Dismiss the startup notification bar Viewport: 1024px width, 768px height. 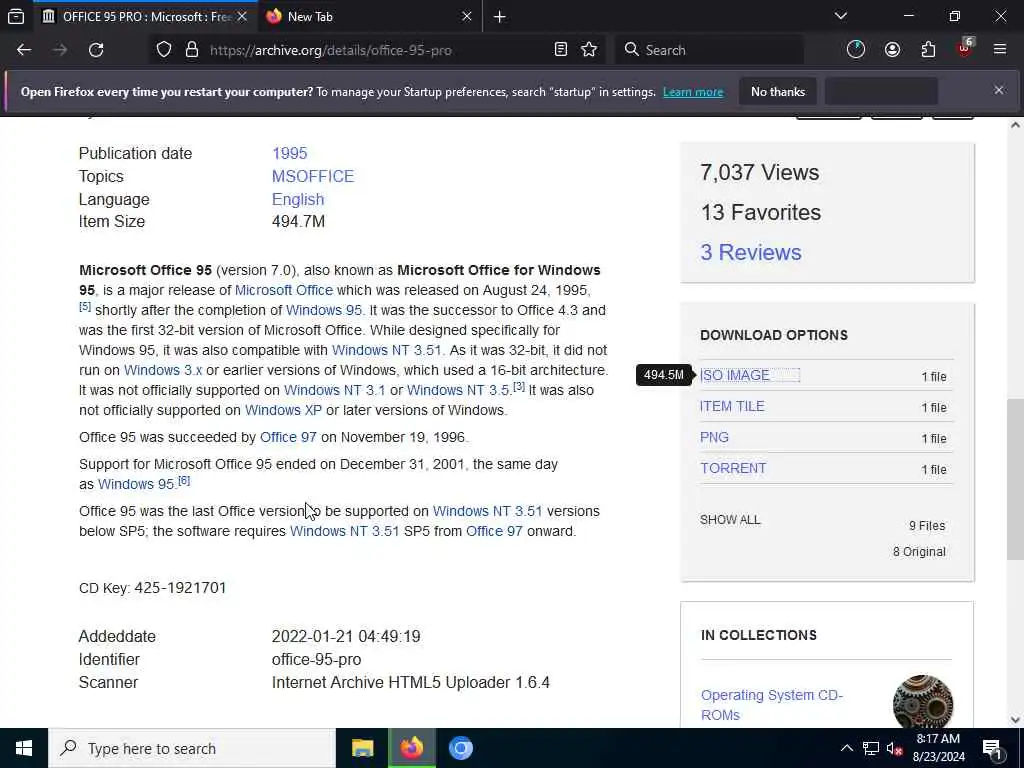[999, 90]
